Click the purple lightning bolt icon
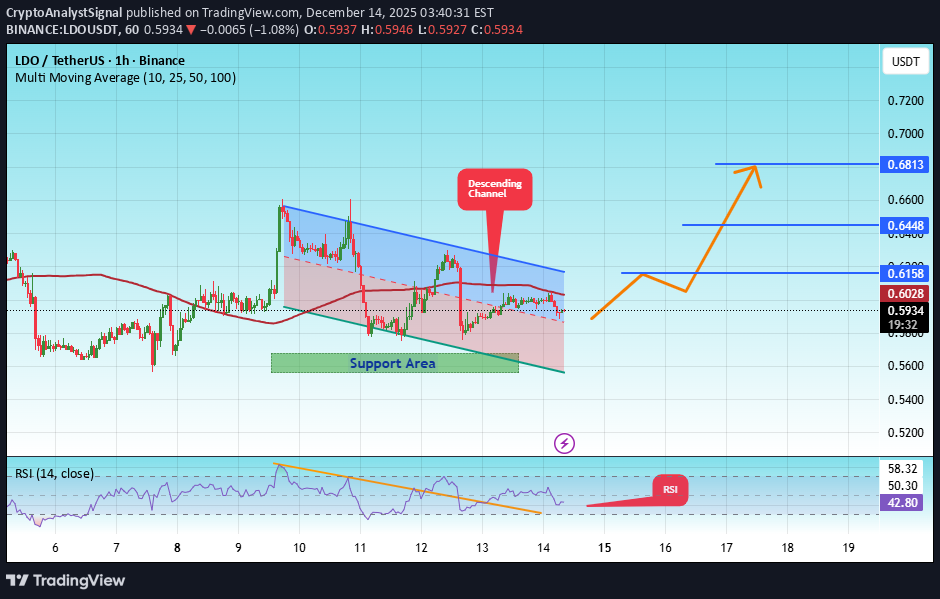This screenshot has height=599, width=940. click(x=564, y=442)
